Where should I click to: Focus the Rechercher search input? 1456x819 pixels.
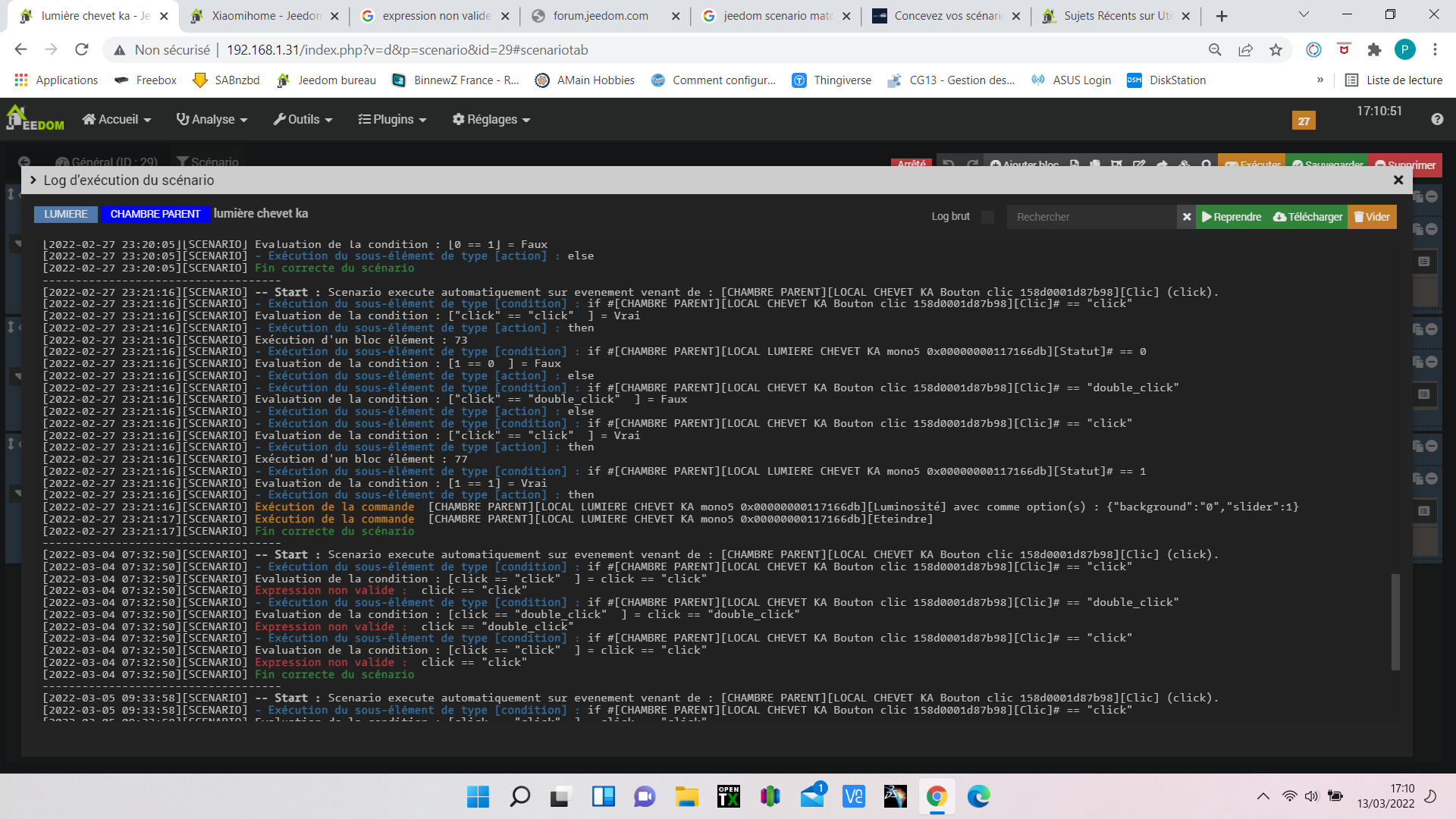pos(1092,217)
